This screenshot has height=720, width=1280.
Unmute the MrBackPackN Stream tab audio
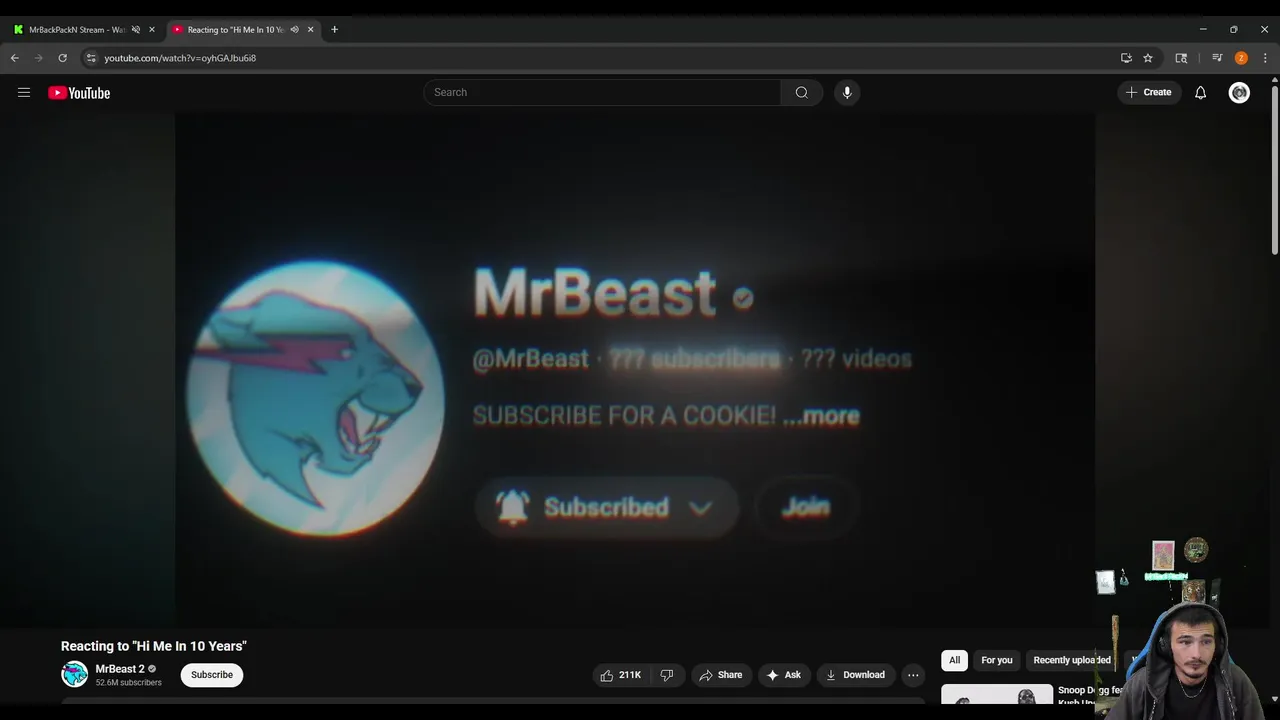(x=136, y=29)
